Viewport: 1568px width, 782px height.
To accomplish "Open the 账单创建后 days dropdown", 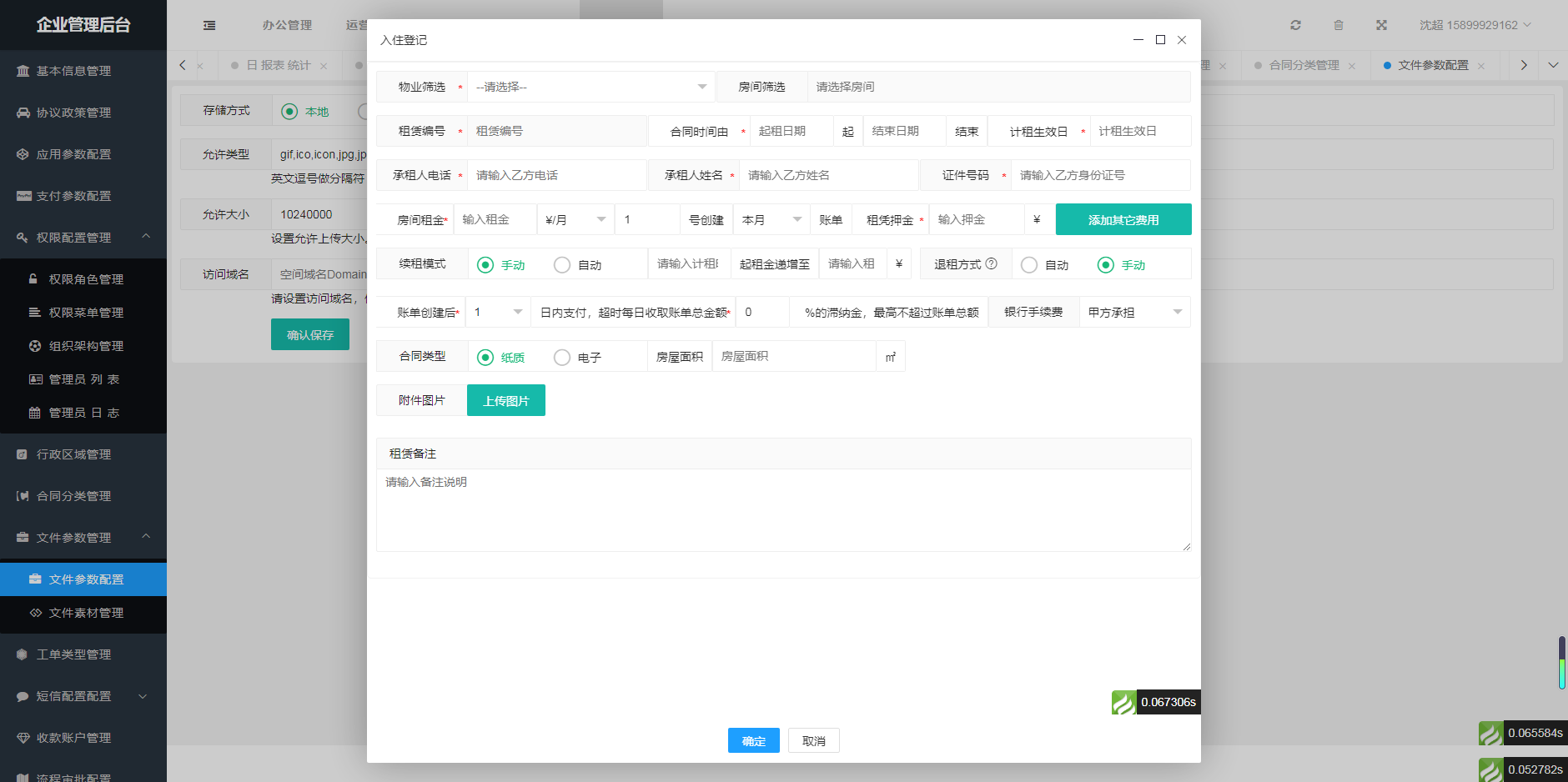I will (498, 312).
